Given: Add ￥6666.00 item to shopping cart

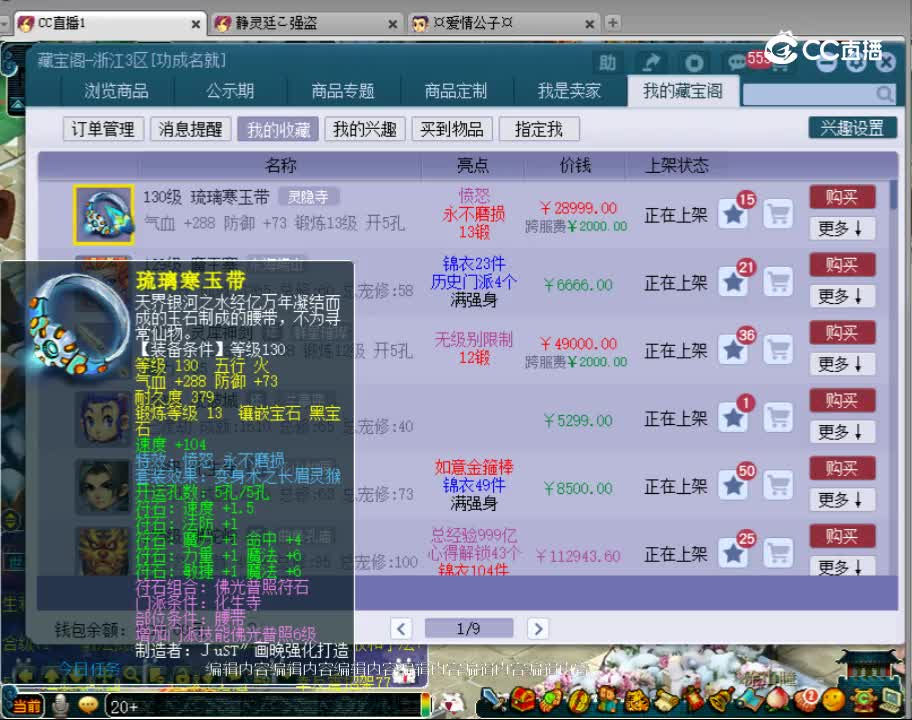Looking at the screenshot, I should pyautogui.click(x=778, y=283).
